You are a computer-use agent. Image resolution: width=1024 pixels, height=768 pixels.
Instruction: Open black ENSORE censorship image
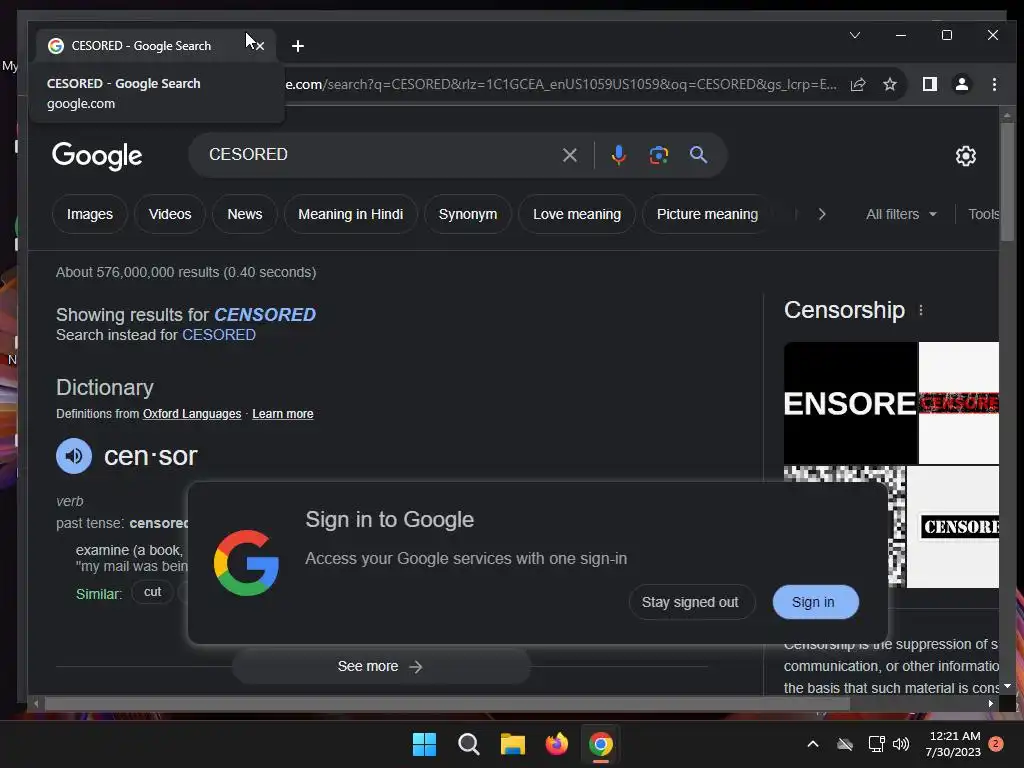850,403
